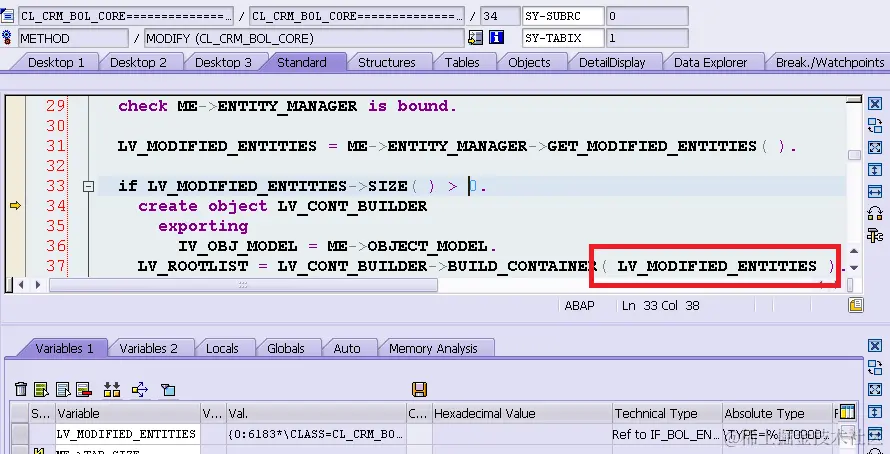Screen dimensions: 890x454
Task: Click the vertical scrollbar thumb of the code editor
Action: 854,155
